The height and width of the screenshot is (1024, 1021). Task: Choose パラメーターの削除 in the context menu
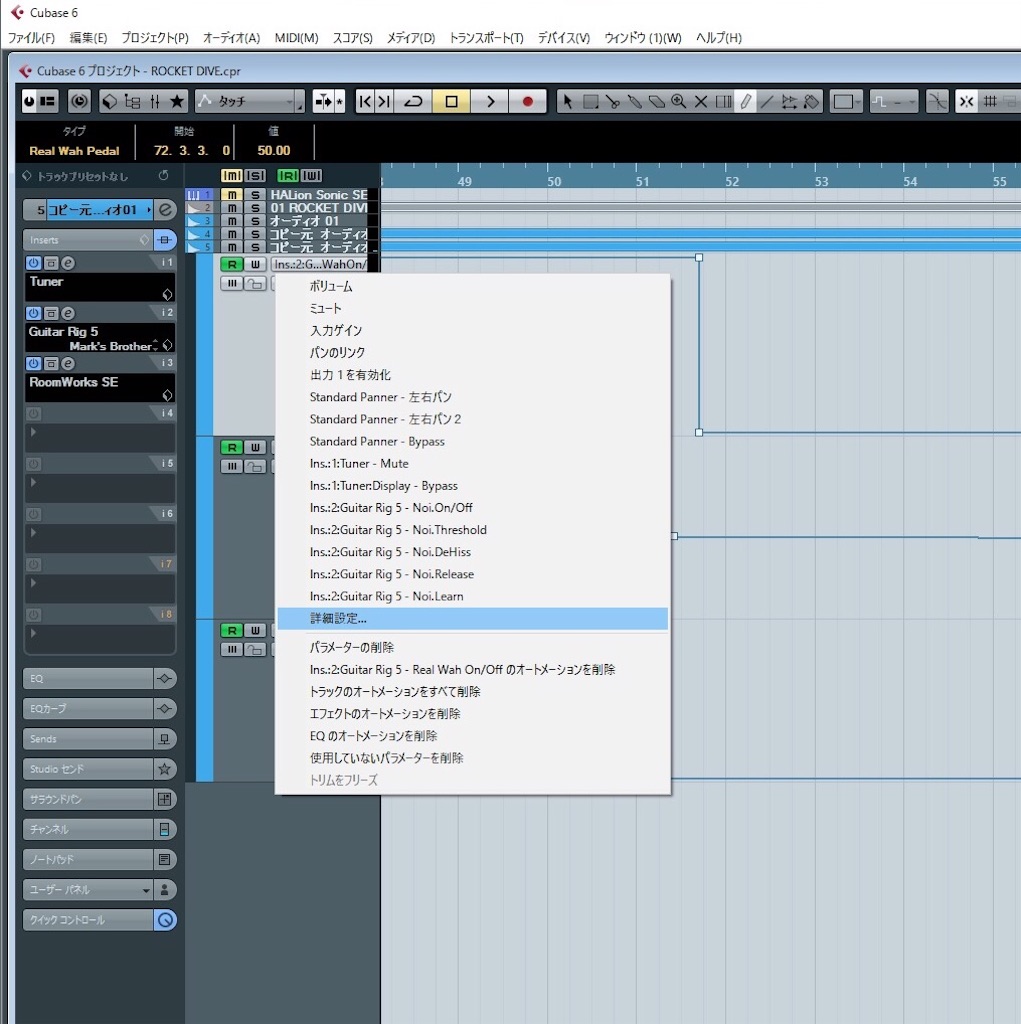click(472, 647)
